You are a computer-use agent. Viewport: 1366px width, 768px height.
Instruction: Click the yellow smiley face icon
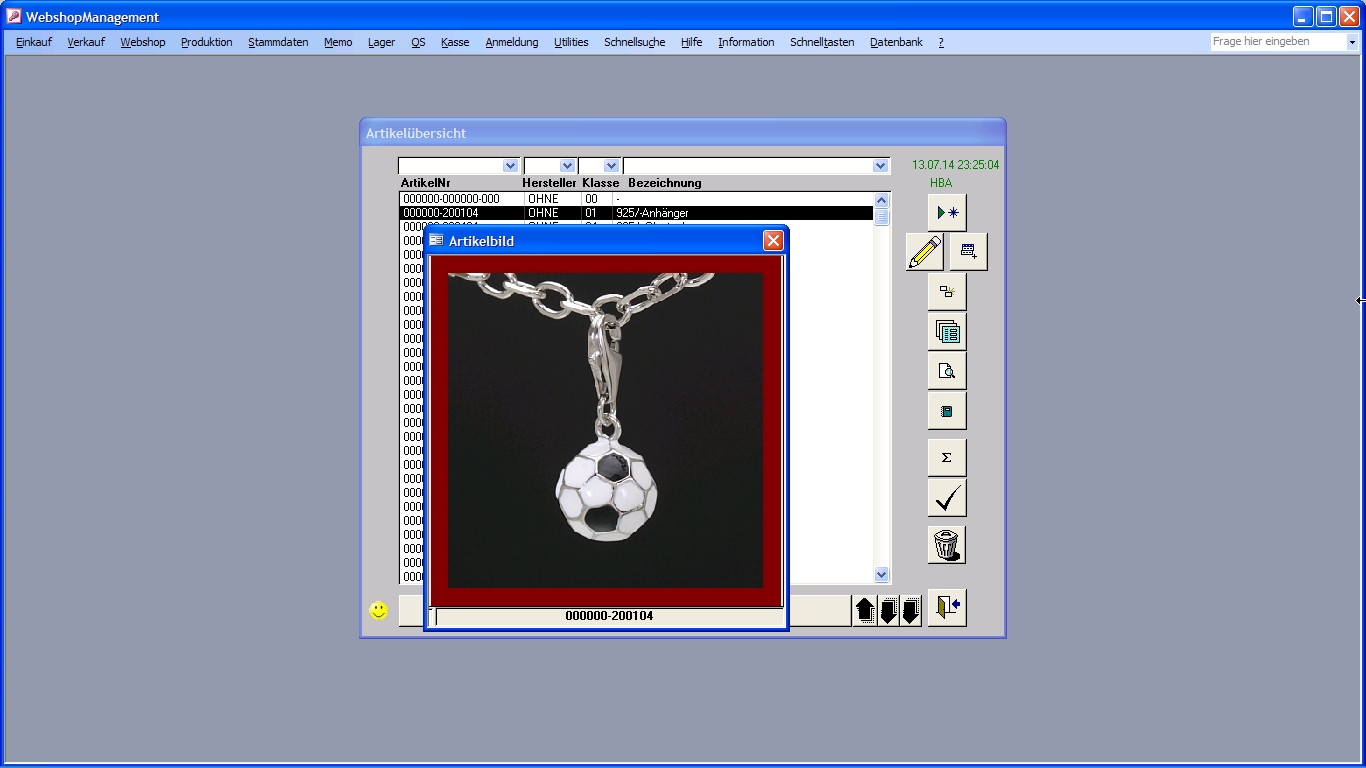pos(378,610)
